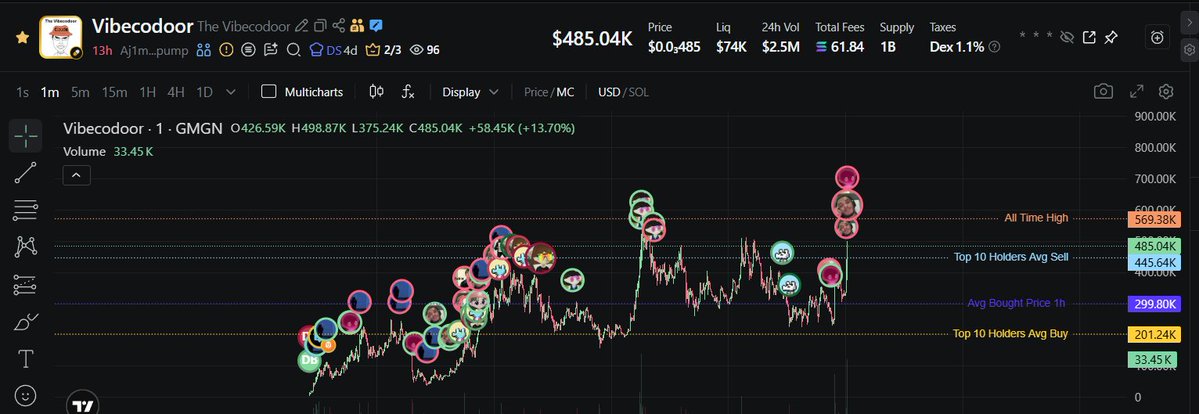Screen dimensions: 1199x414
Task: Expand the side panel chevron arrow
Action: point(1189,21)
